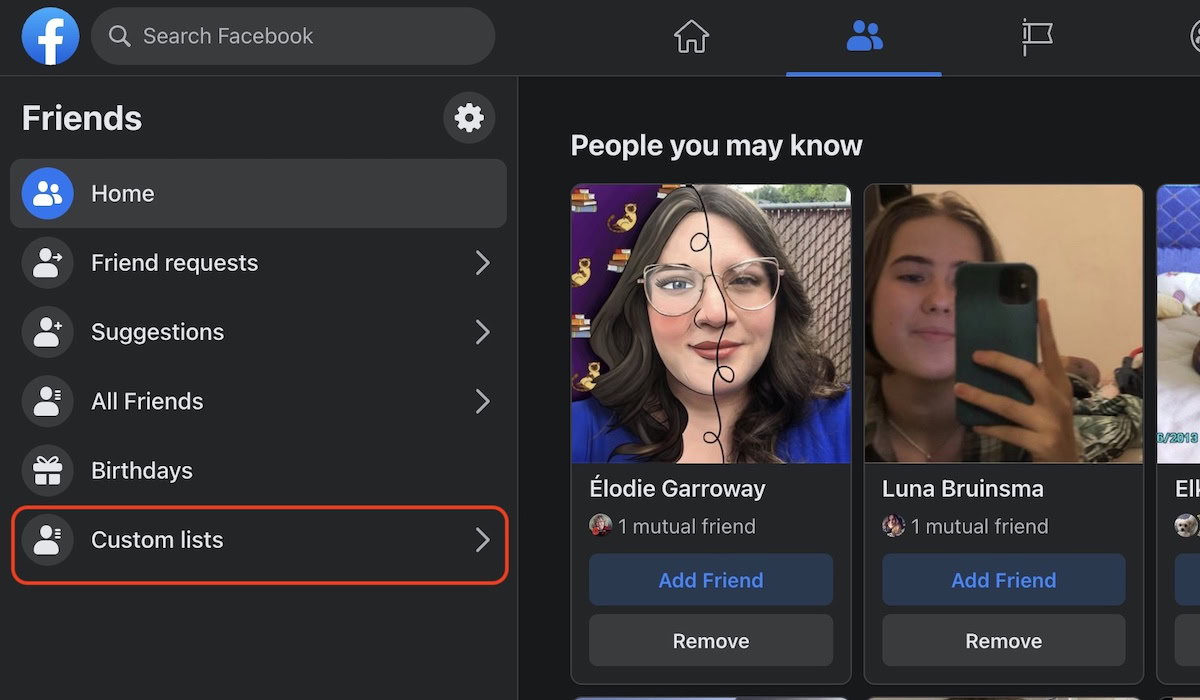
Task: Expand Friend requests chevron arrow
Action: [x=482, y=263]
